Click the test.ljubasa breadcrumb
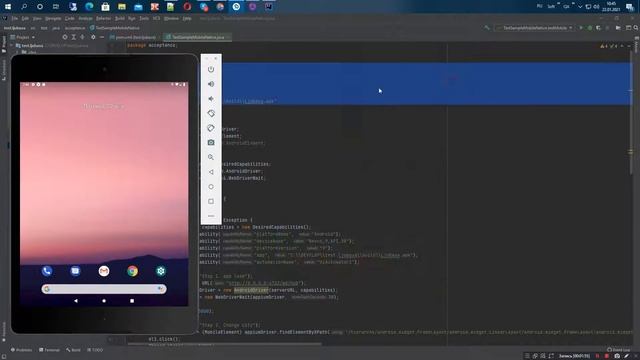 coord(15,28)
